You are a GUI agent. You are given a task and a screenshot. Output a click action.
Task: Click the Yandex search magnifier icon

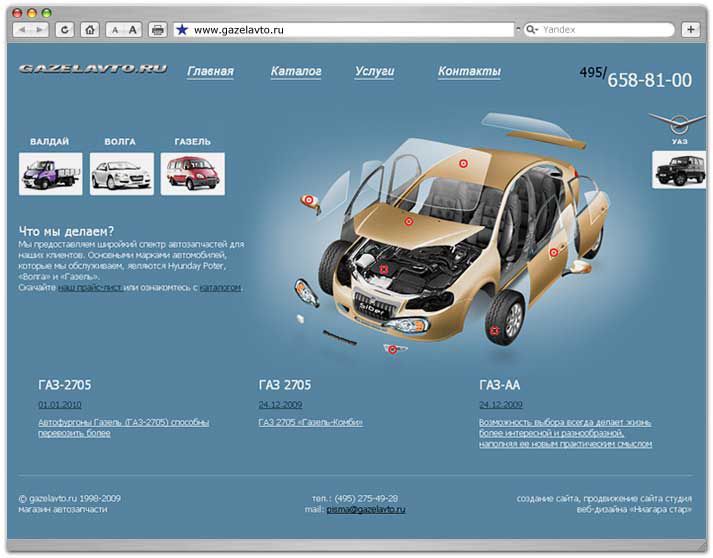tap(530, 30)
